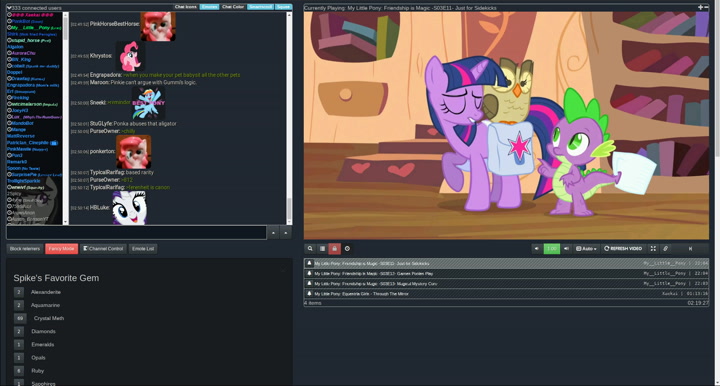The image size is (720, 386).
Task: Click the profile icon next to Xaekai
Action: 9,15
